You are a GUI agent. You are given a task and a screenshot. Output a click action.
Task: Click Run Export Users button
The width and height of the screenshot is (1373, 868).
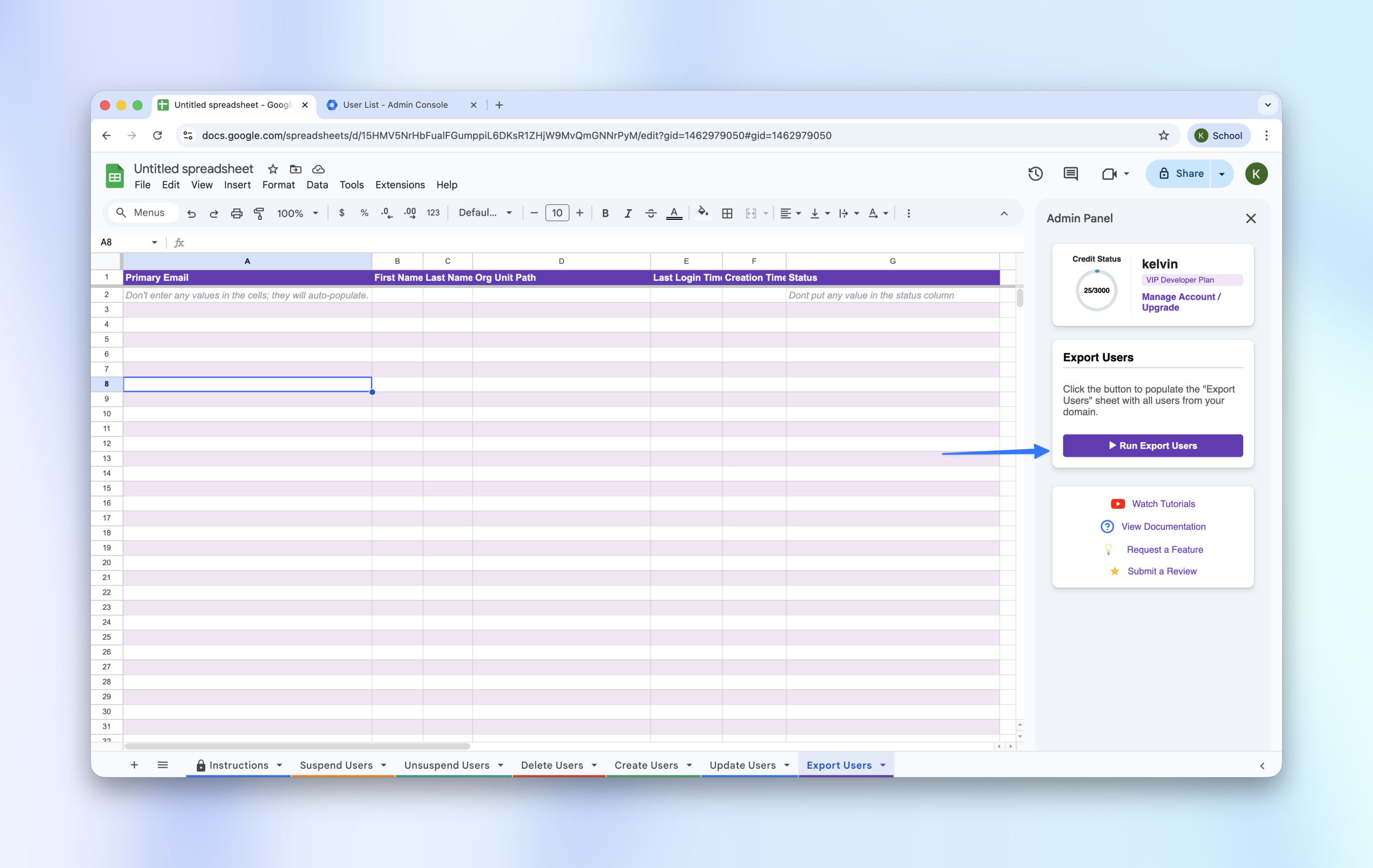coord(1153,446)
